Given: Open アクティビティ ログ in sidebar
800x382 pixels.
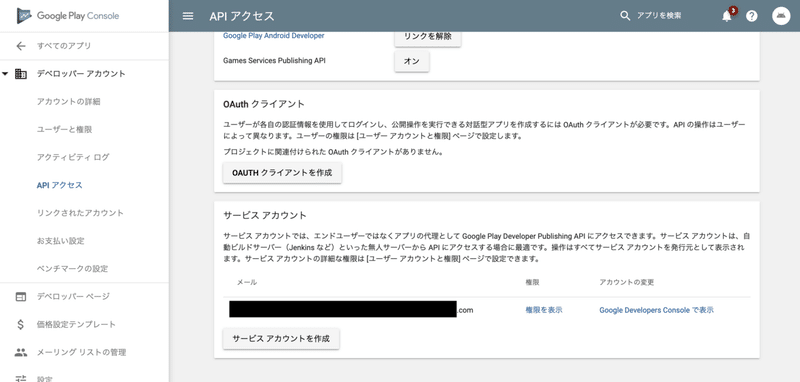Looking at the screenshot, I should tap(73, 157).
